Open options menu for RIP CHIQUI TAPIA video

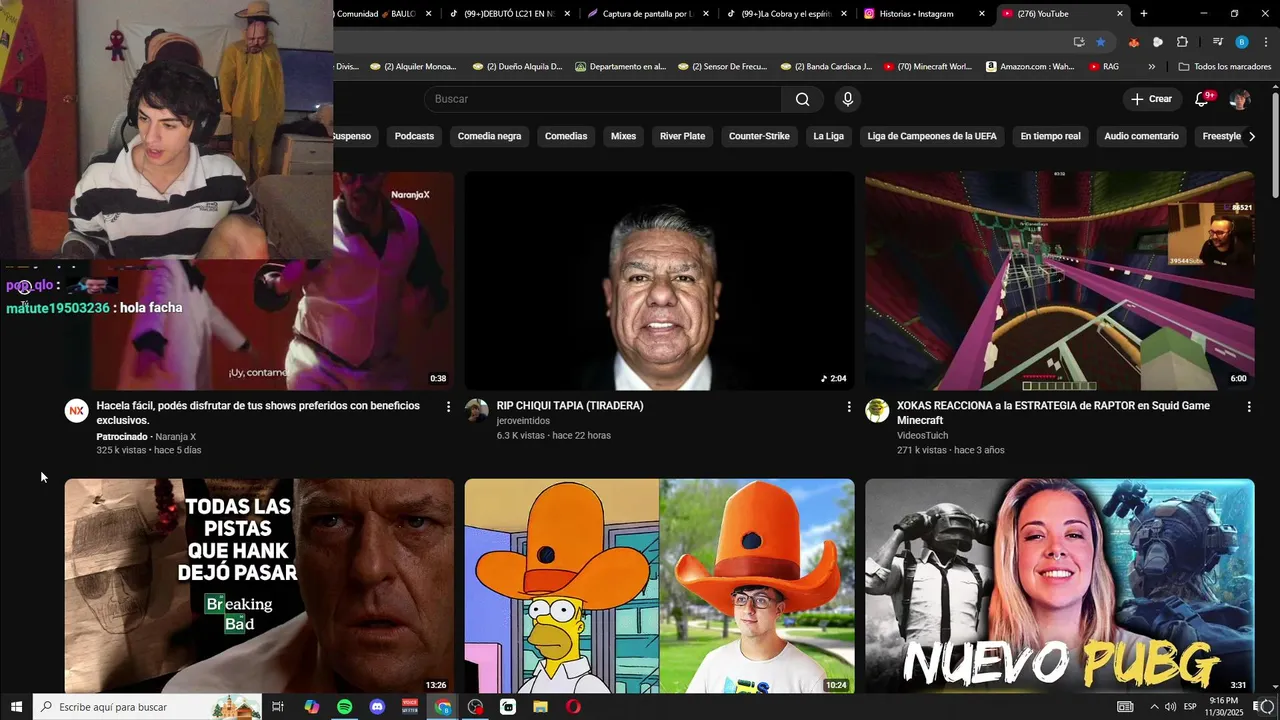pyautogui.click(x=849, y=407)
